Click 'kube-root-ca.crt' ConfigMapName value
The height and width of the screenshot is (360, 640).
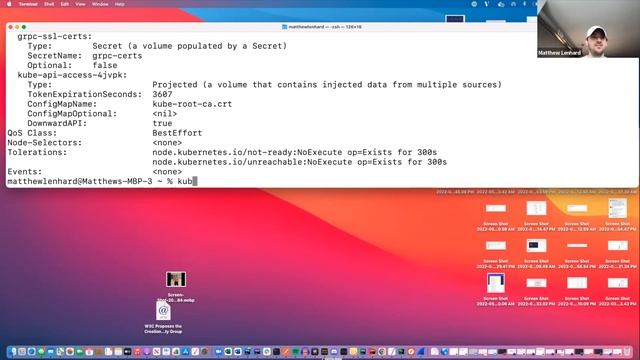(x=192, y=104)
